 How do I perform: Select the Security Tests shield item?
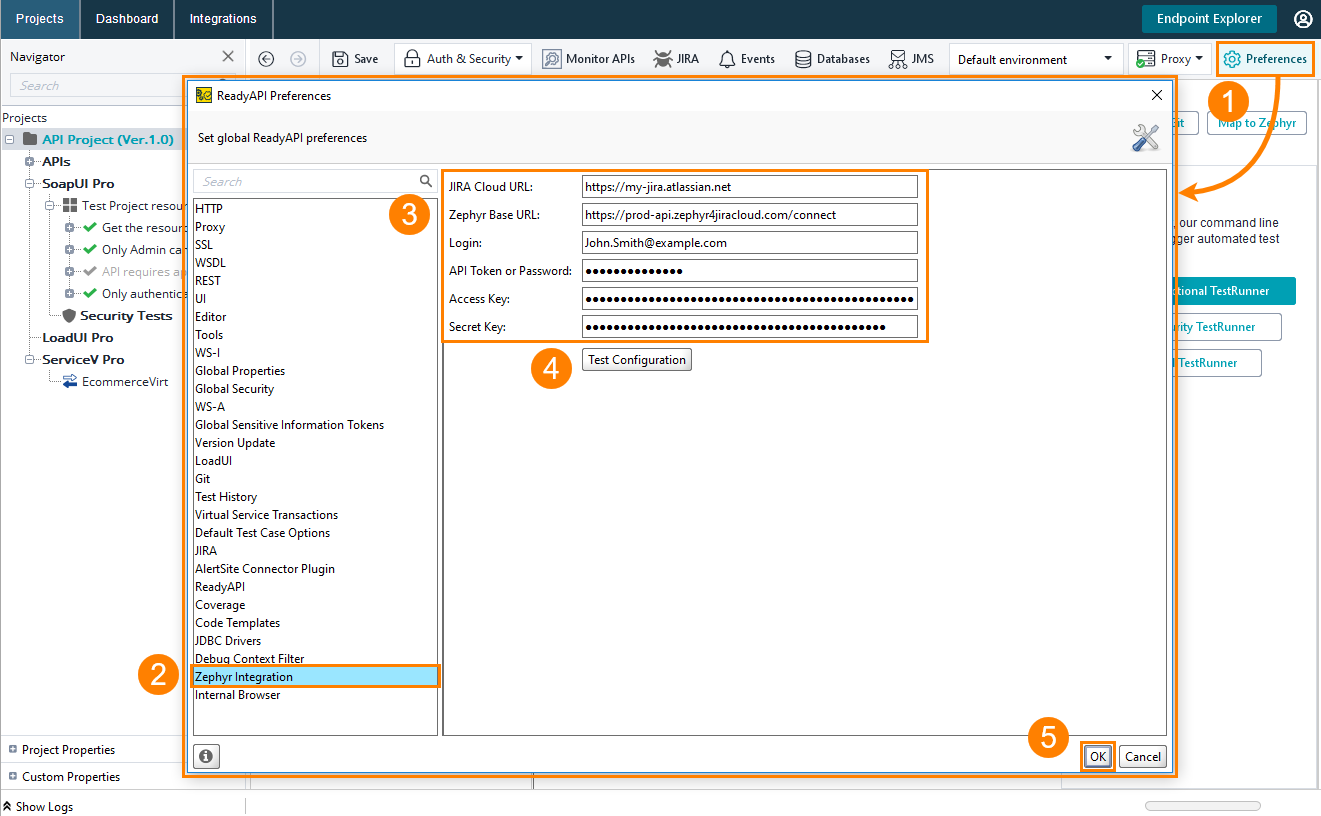pos(117,315)
